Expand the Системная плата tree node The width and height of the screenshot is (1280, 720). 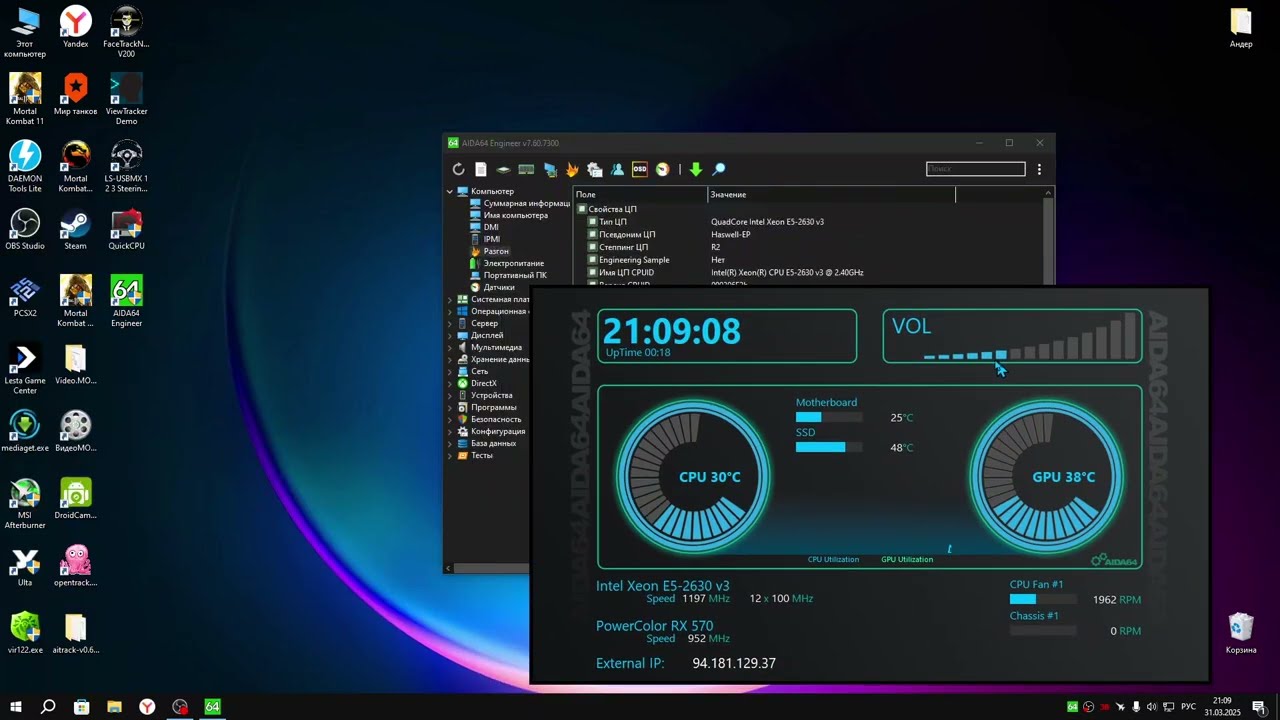tap(450, 299)
